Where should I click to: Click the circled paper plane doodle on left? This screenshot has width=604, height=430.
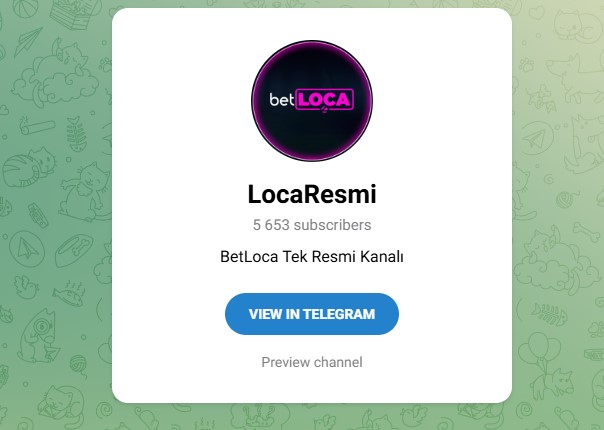point(27,249)
